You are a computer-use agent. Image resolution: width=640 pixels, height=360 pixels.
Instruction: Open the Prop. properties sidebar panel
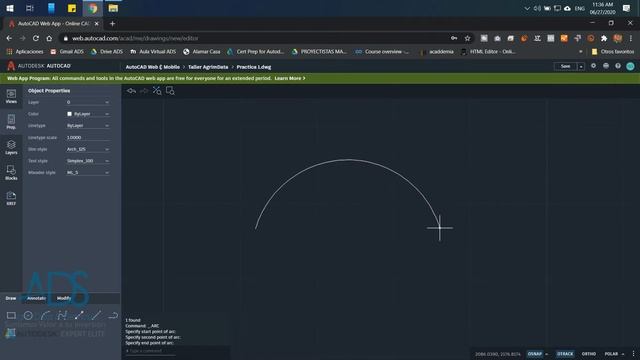[11, 122]
